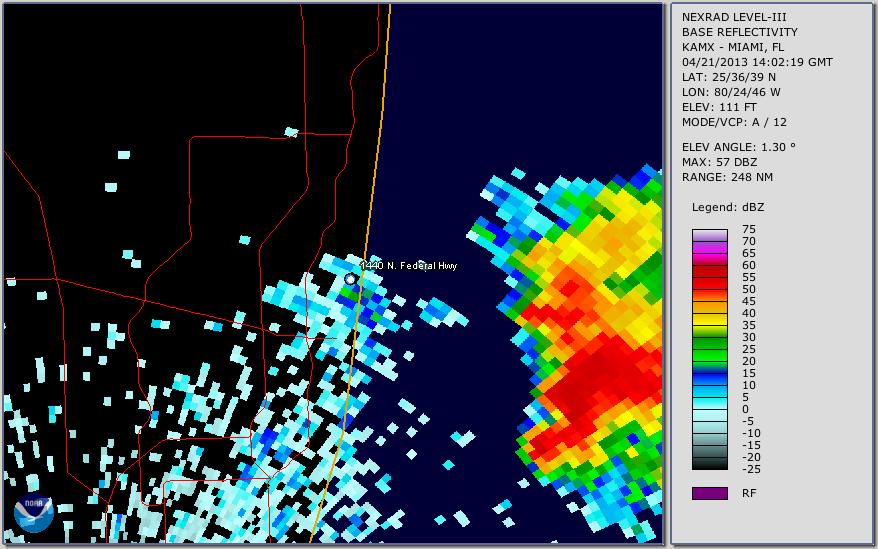
Task: Click the '1440 N. Federal Hwy' label
Action: 409,266
